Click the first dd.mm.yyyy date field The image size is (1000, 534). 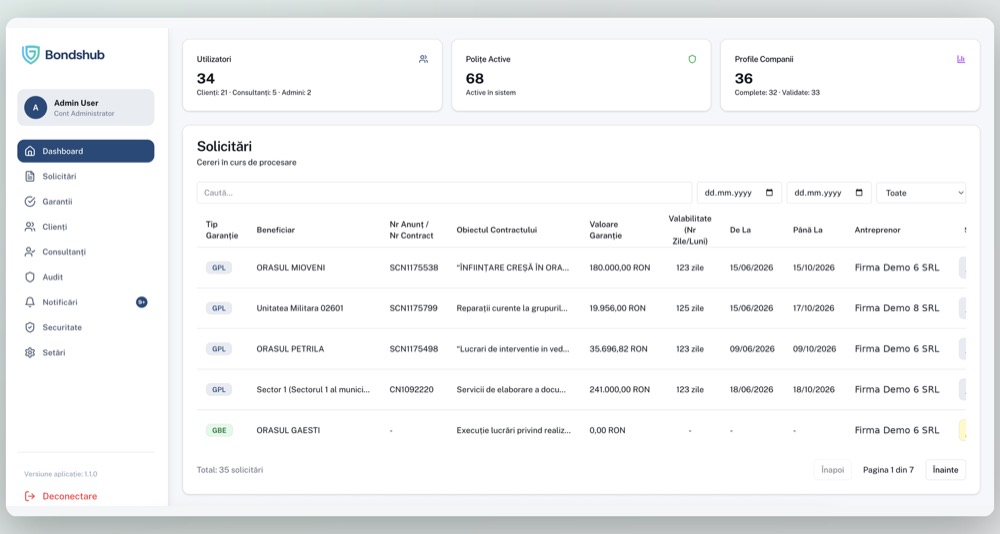coord(739,193)
